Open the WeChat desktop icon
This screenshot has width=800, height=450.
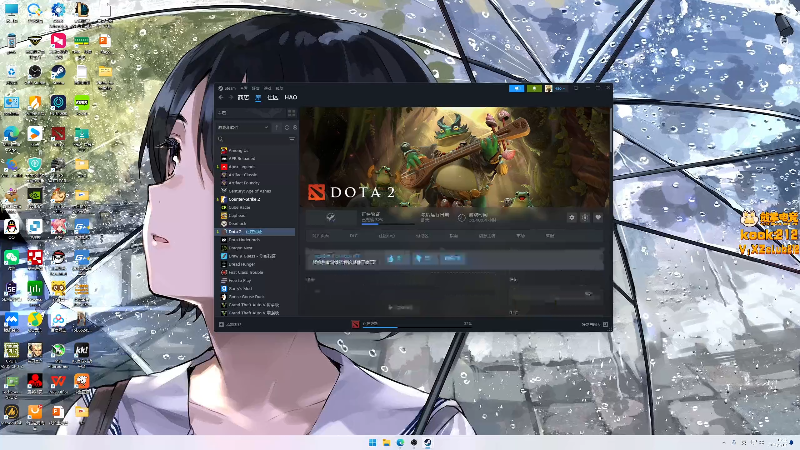coord(11,259)
